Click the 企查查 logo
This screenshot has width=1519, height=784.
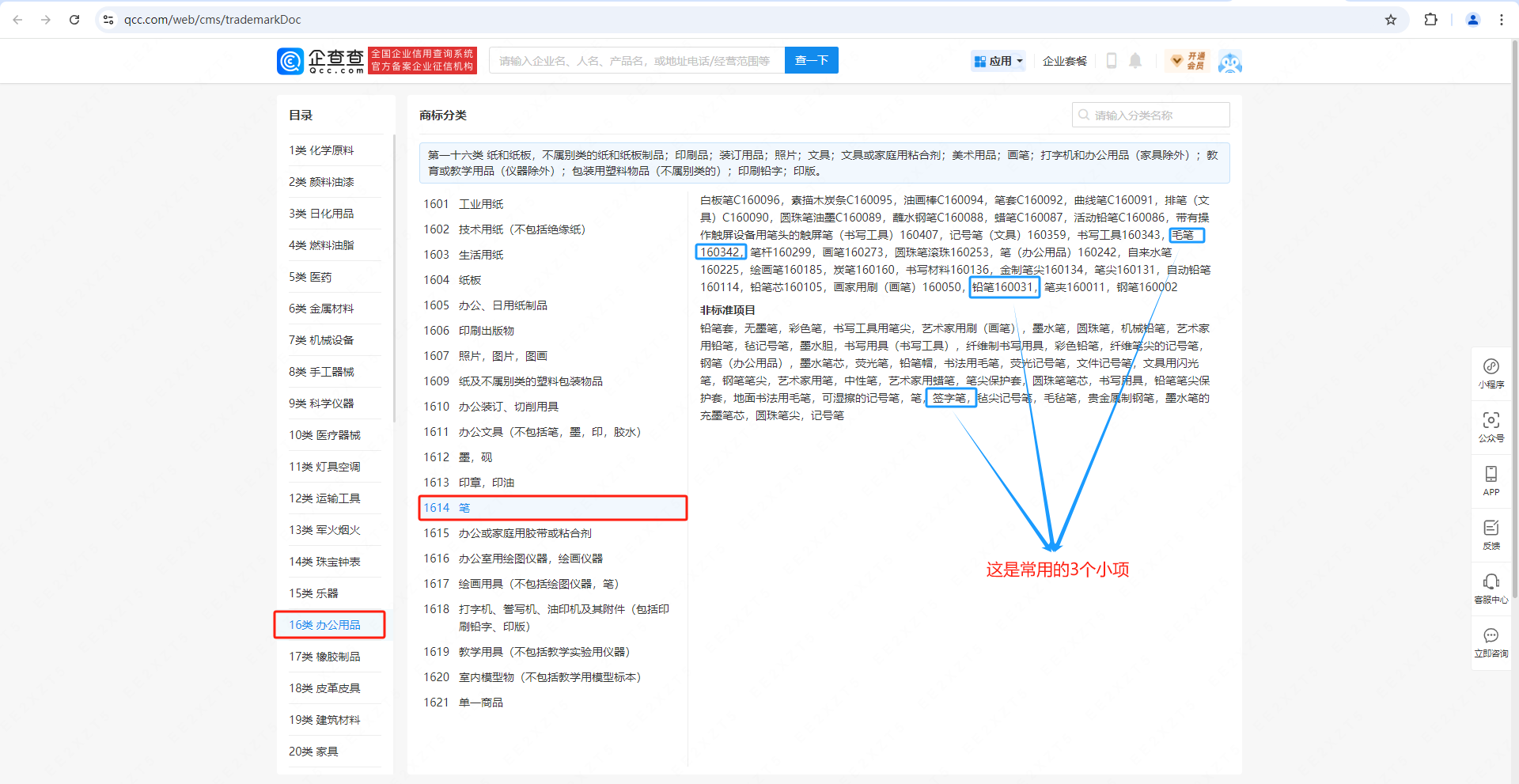320,61
